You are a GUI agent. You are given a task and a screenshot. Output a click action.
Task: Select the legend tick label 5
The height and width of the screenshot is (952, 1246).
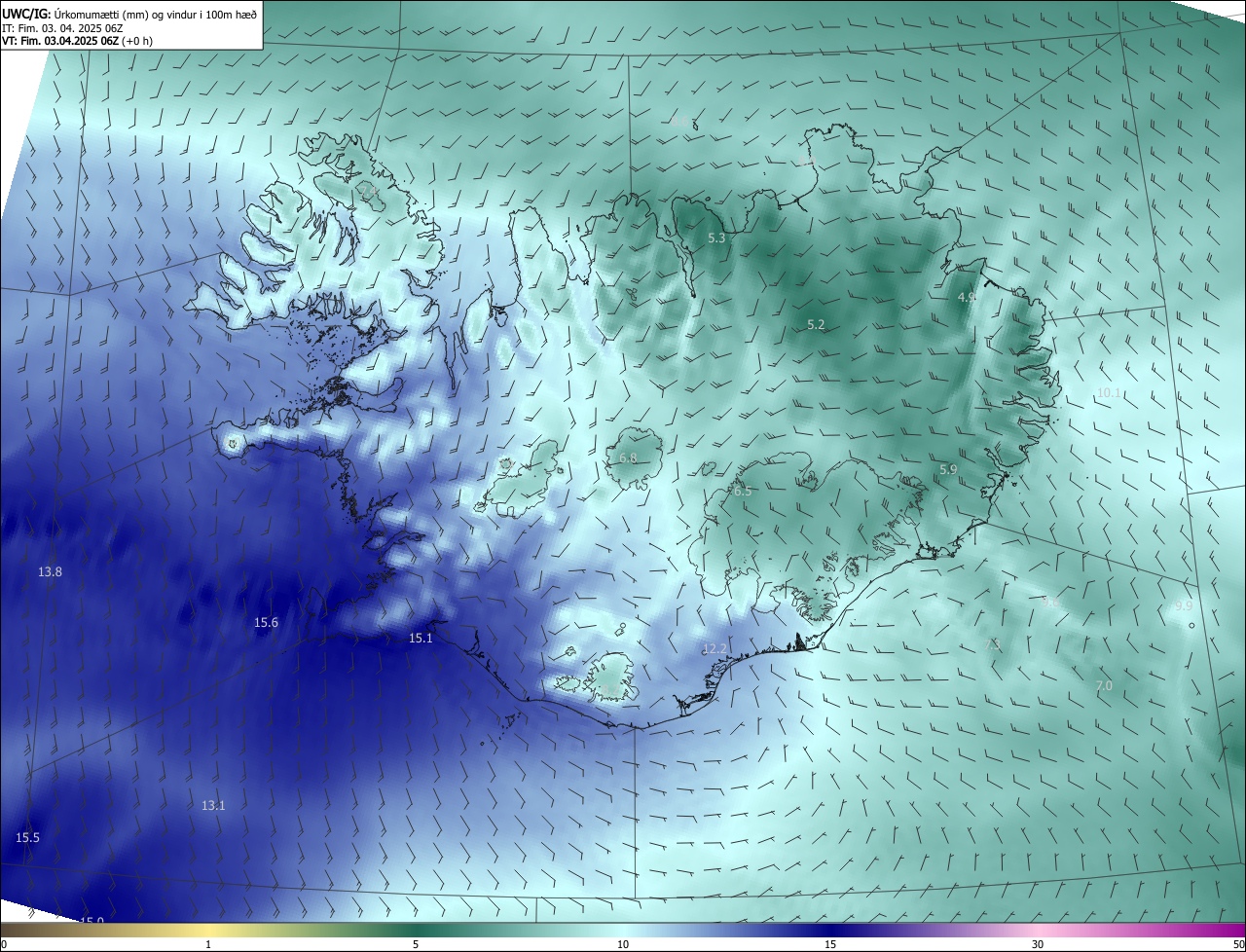point(416,945)
